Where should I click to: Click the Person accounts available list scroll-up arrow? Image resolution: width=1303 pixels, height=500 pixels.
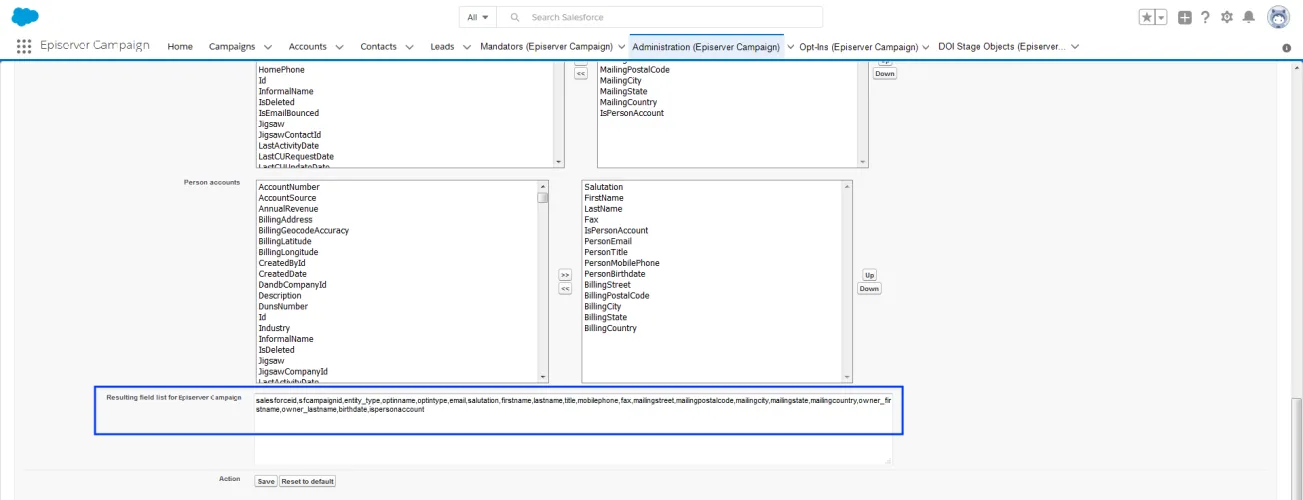click(543, 186)
